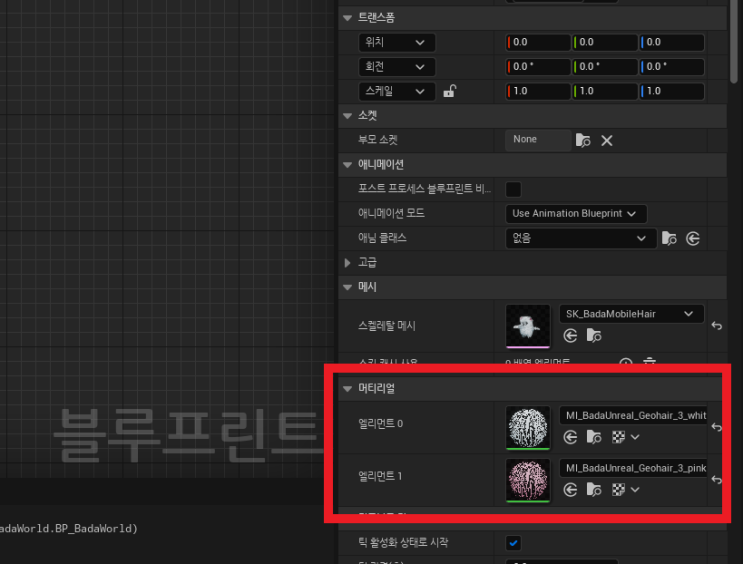Collapse the 소켓 section
743x564 pixels.
pos(347,116)
